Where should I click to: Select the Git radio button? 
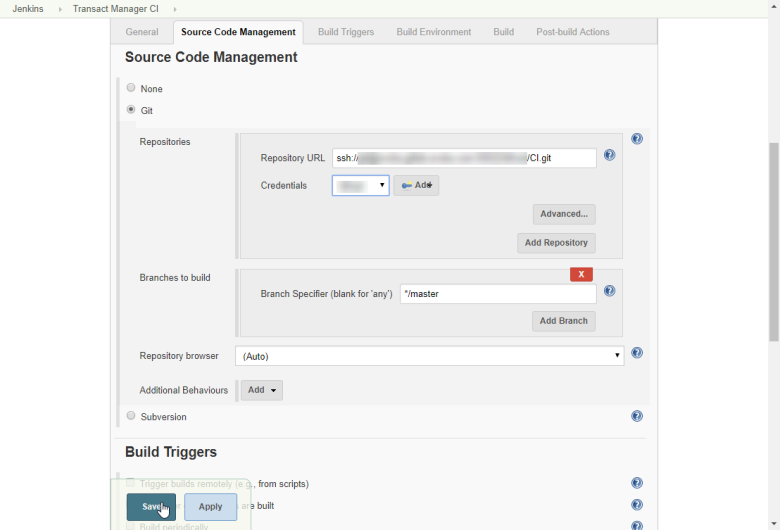pyautogui.click(x=131, y=109)
